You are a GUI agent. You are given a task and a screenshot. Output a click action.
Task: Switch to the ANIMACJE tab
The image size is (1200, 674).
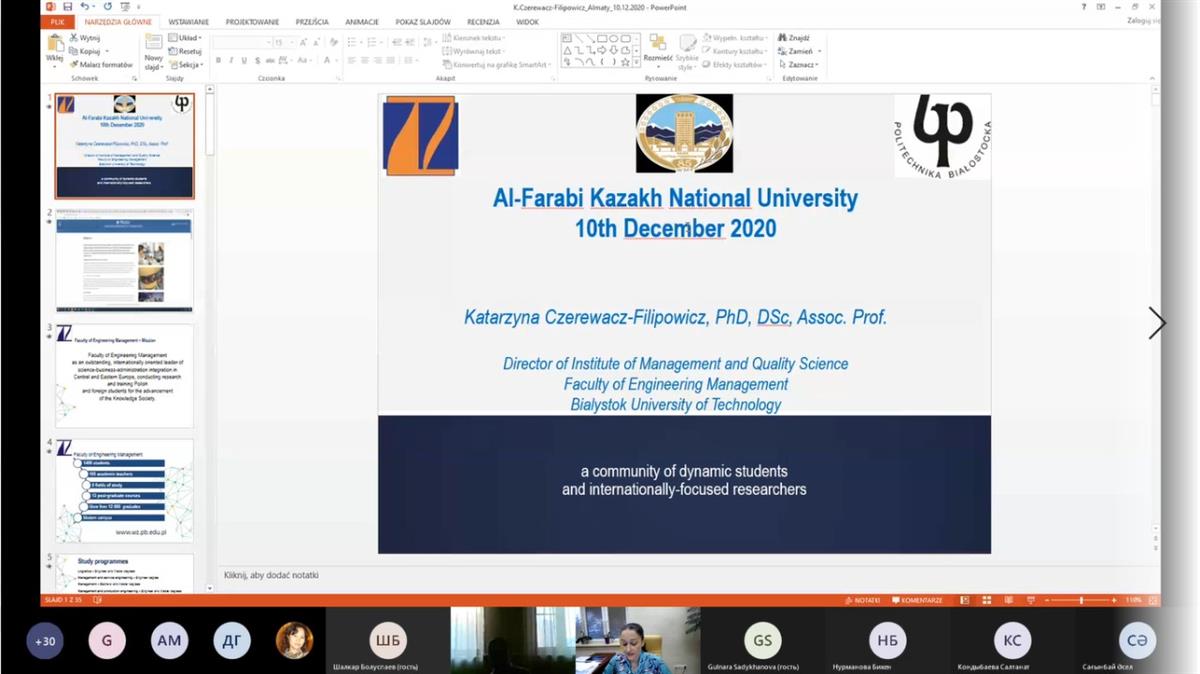(x=362, y=22)
